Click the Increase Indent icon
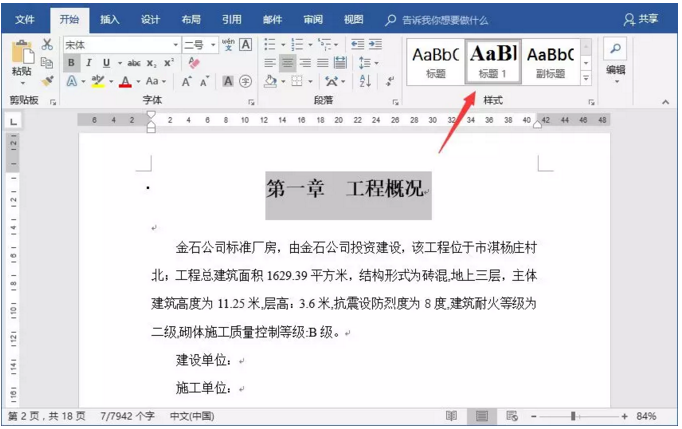 (375, 44)
